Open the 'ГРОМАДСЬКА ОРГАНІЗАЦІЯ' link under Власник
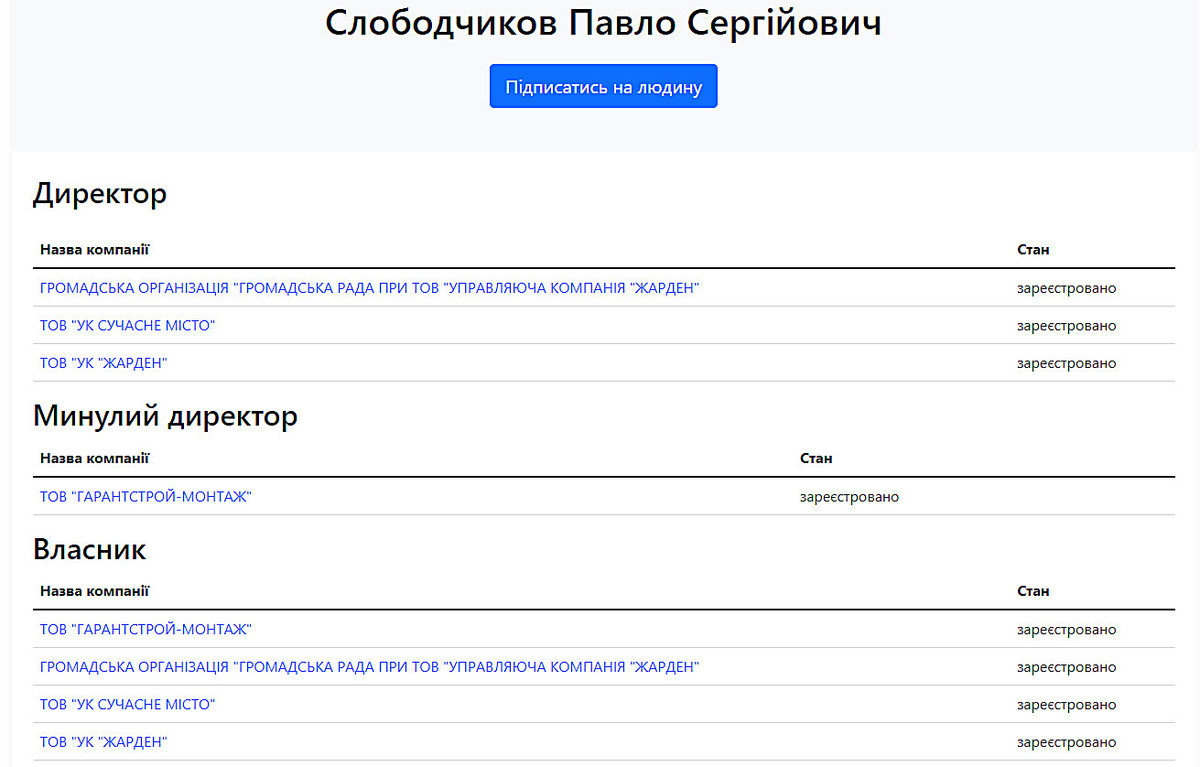Screen dimensions: 1200x767 (369, 667)
